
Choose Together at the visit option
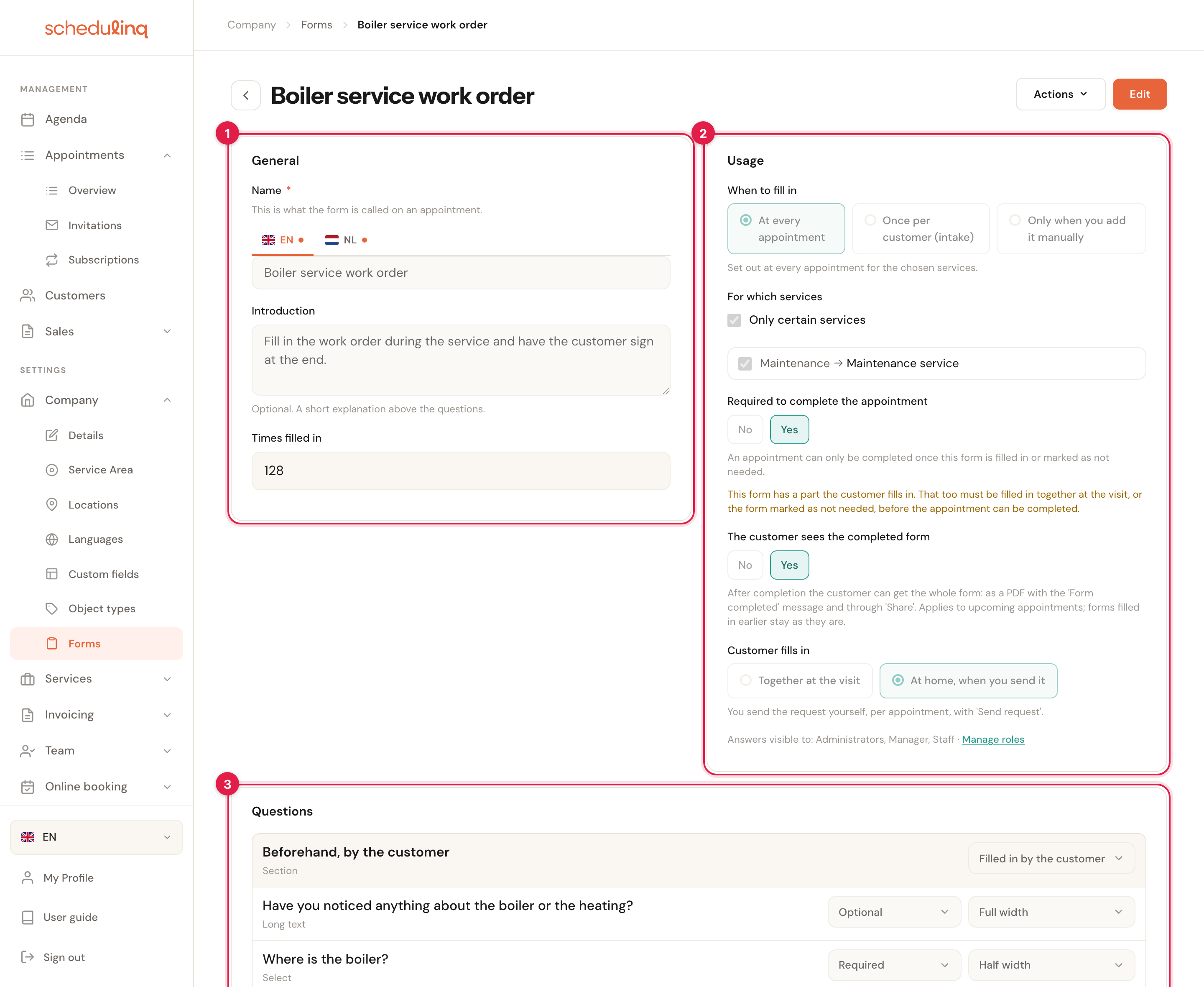(x=799, y=680)
